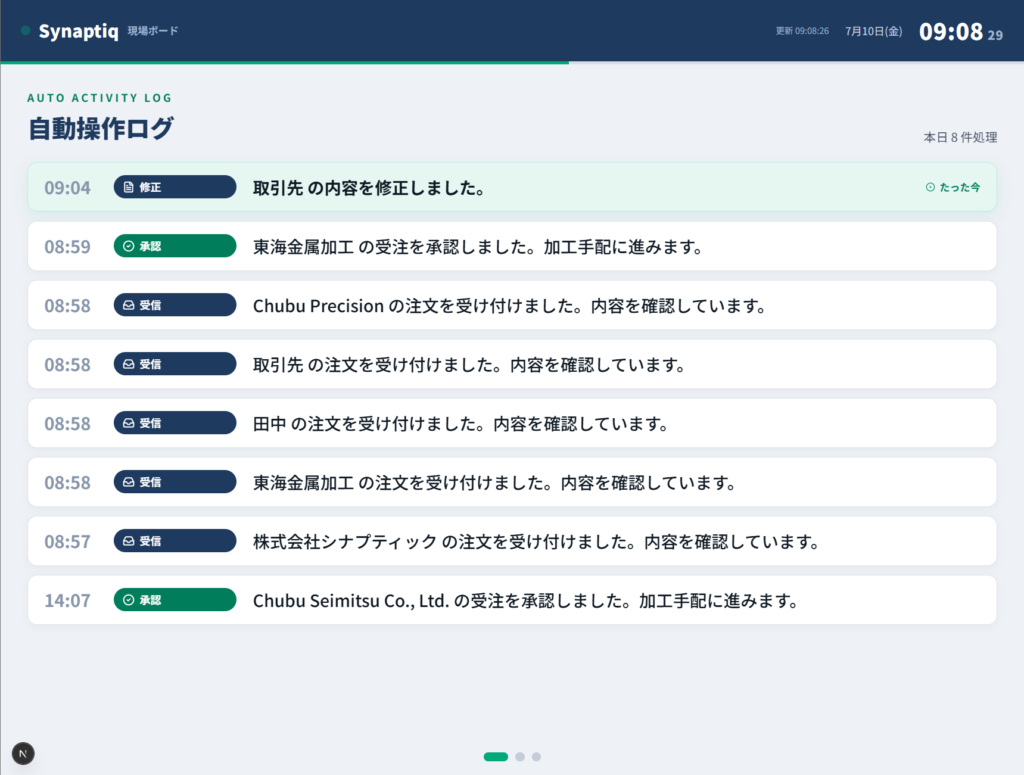
Task: Click the 修正 badge on the 09:04 row
Action: [175, 187]
